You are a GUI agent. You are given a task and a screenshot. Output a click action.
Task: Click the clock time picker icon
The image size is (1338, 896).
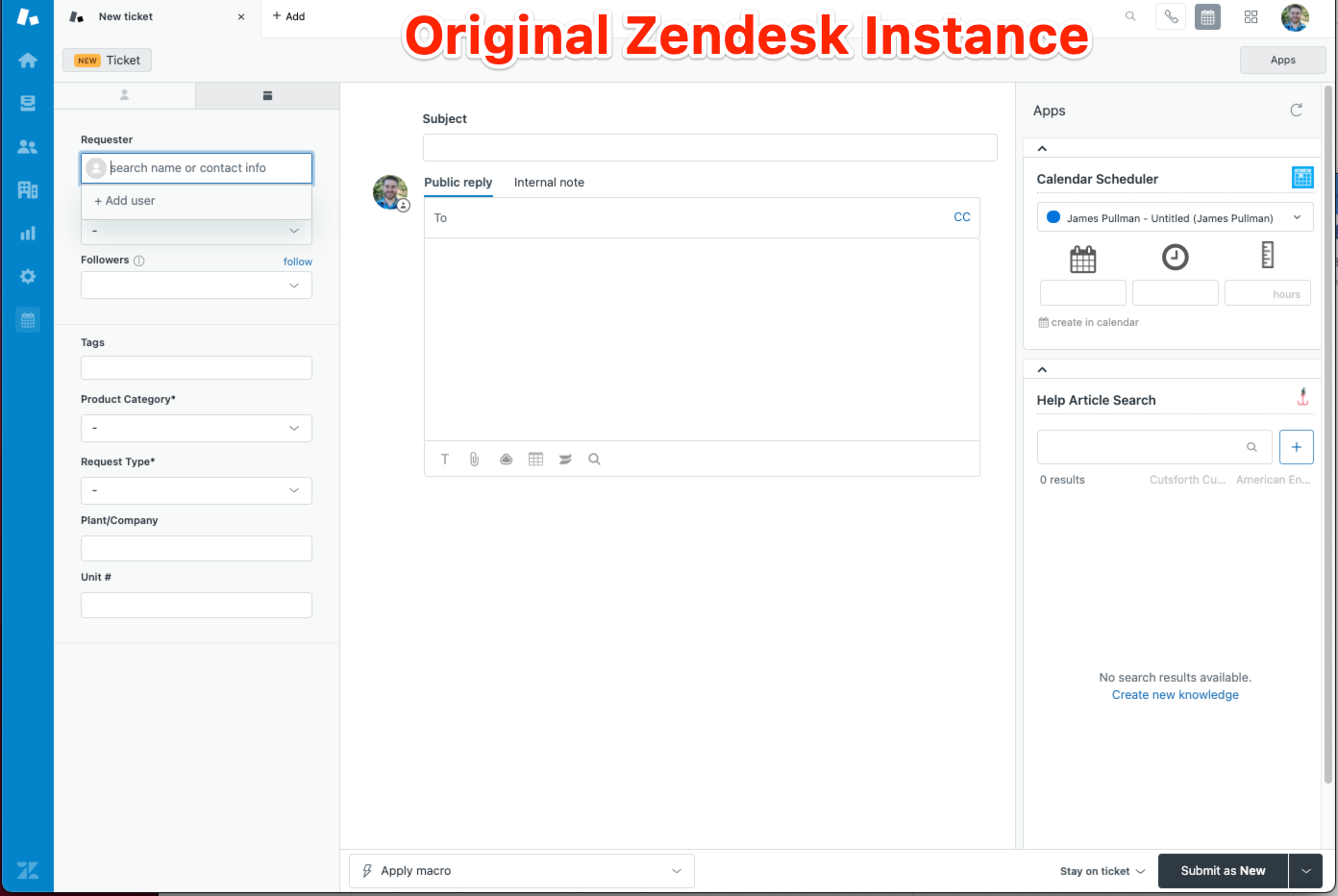pyautogui.click(x=1175, y=257)
